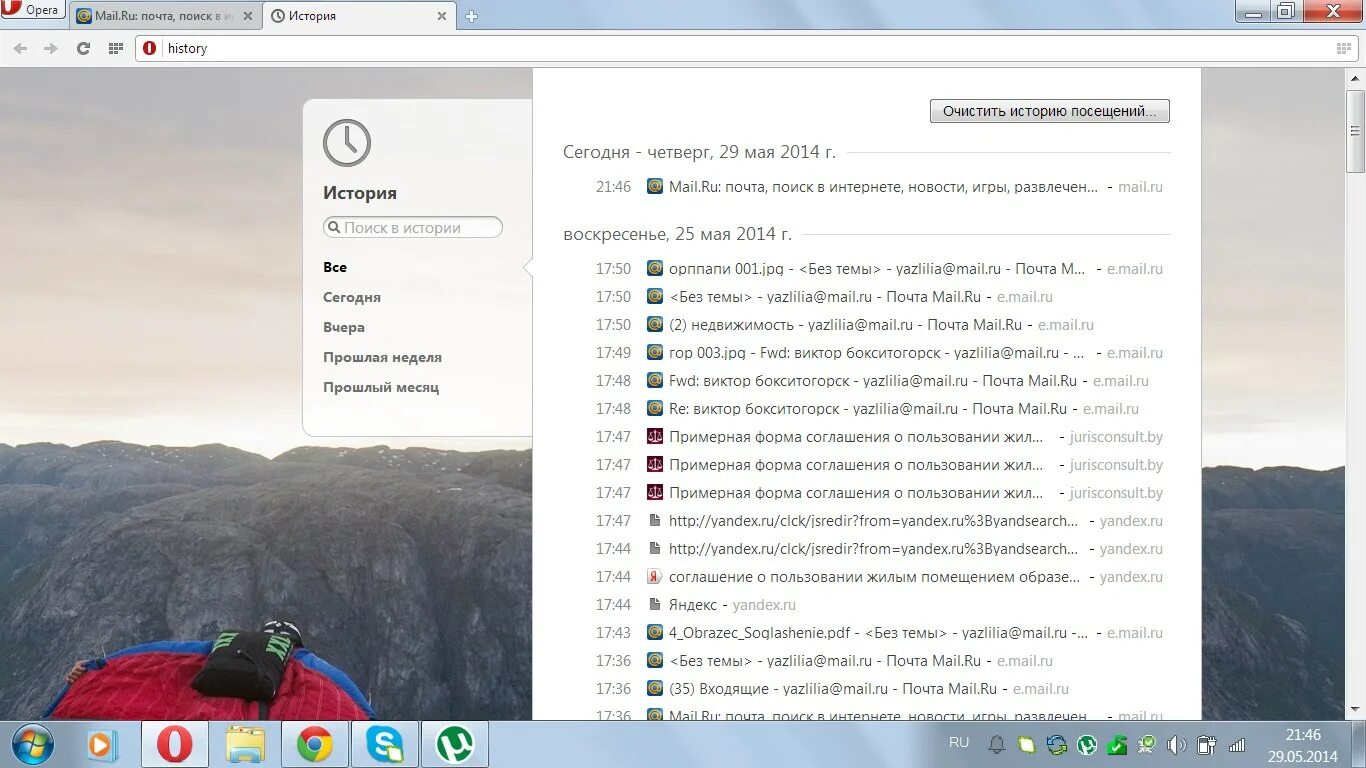Focus the Поиск в истории search field

click(412, 228)
